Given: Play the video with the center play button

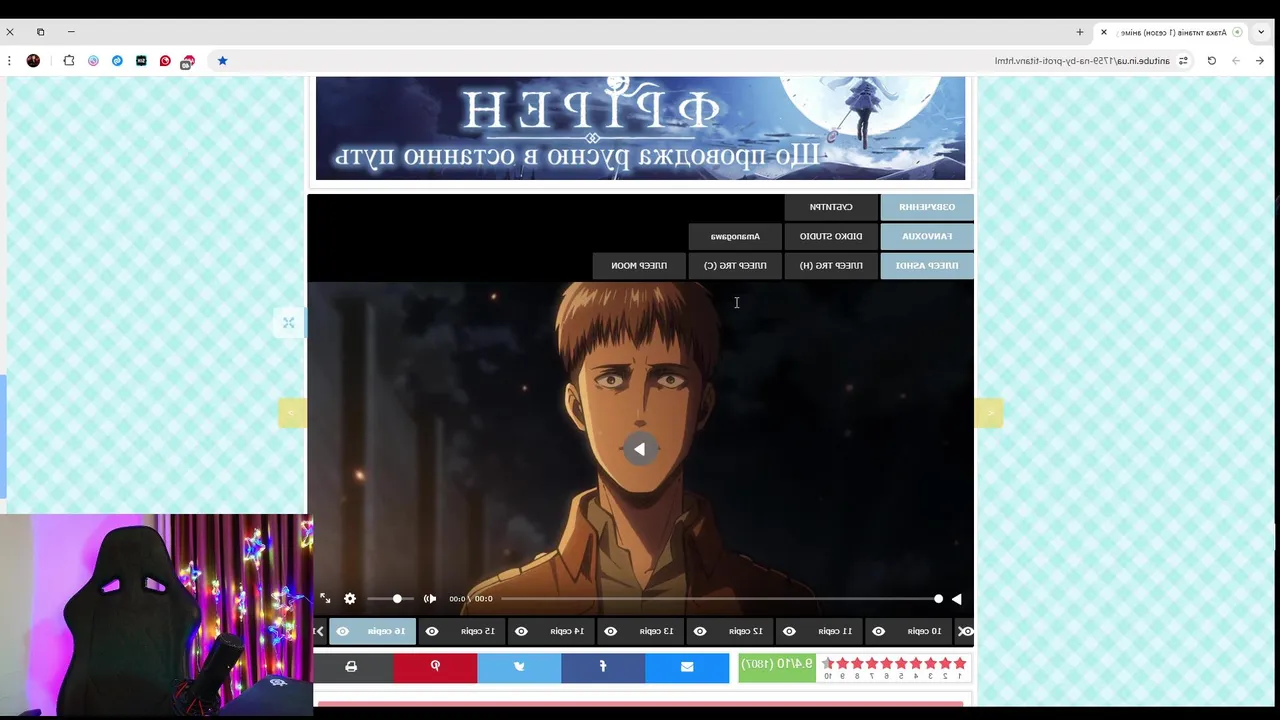Looking at the screenshot, I should [640, 449].
